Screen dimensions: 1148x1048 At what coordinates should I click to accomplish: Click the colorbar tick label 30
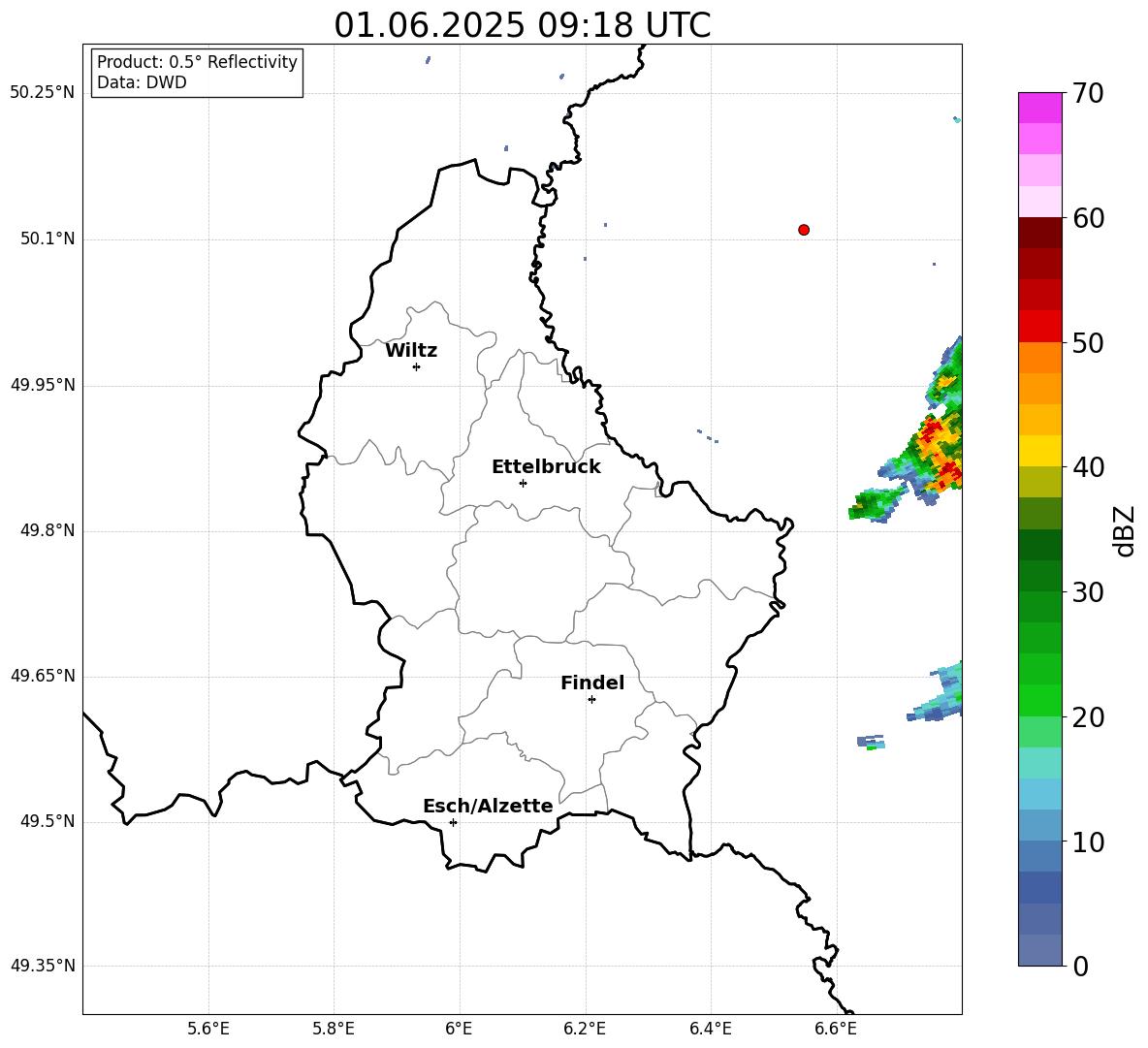click(1088, 592)
